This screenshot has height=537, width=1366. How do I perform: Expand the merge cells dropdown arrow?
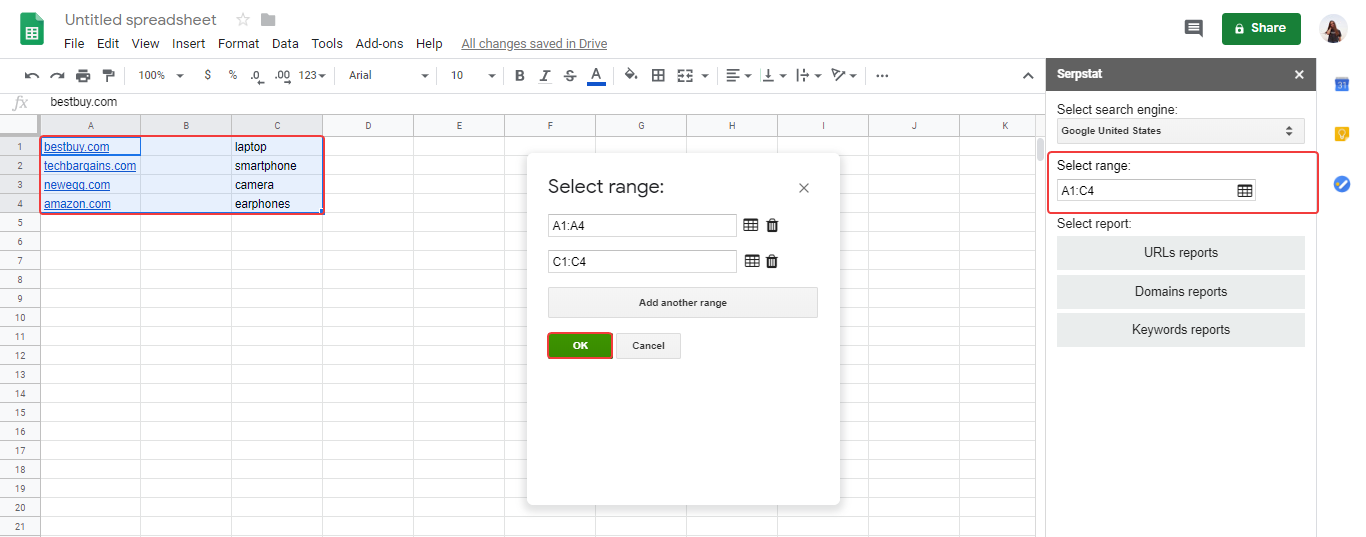pyautogui.click(x=705, y=76)
